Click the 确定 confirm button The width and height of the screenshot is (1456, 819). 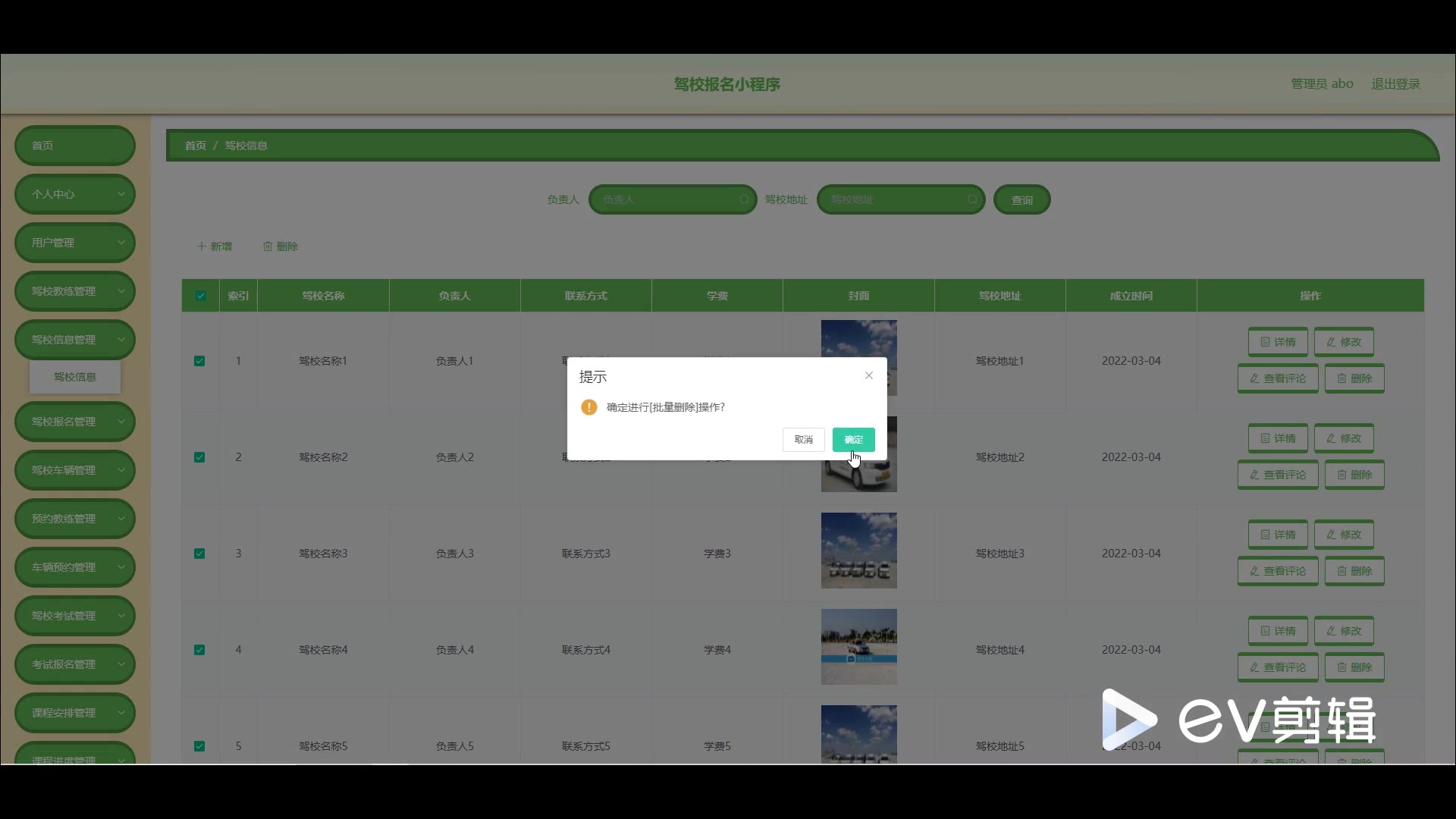(x=853, y=440)
